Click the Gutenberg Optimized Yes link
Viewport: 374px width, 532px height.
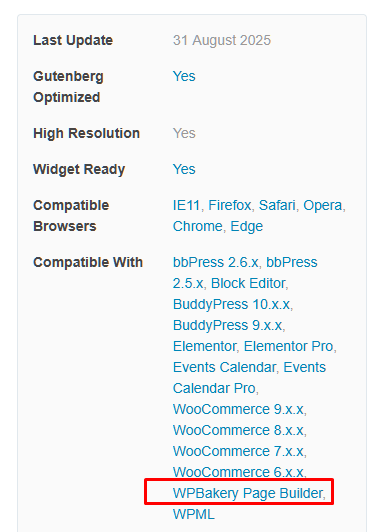pyautogui.click(x=184, y=76)
